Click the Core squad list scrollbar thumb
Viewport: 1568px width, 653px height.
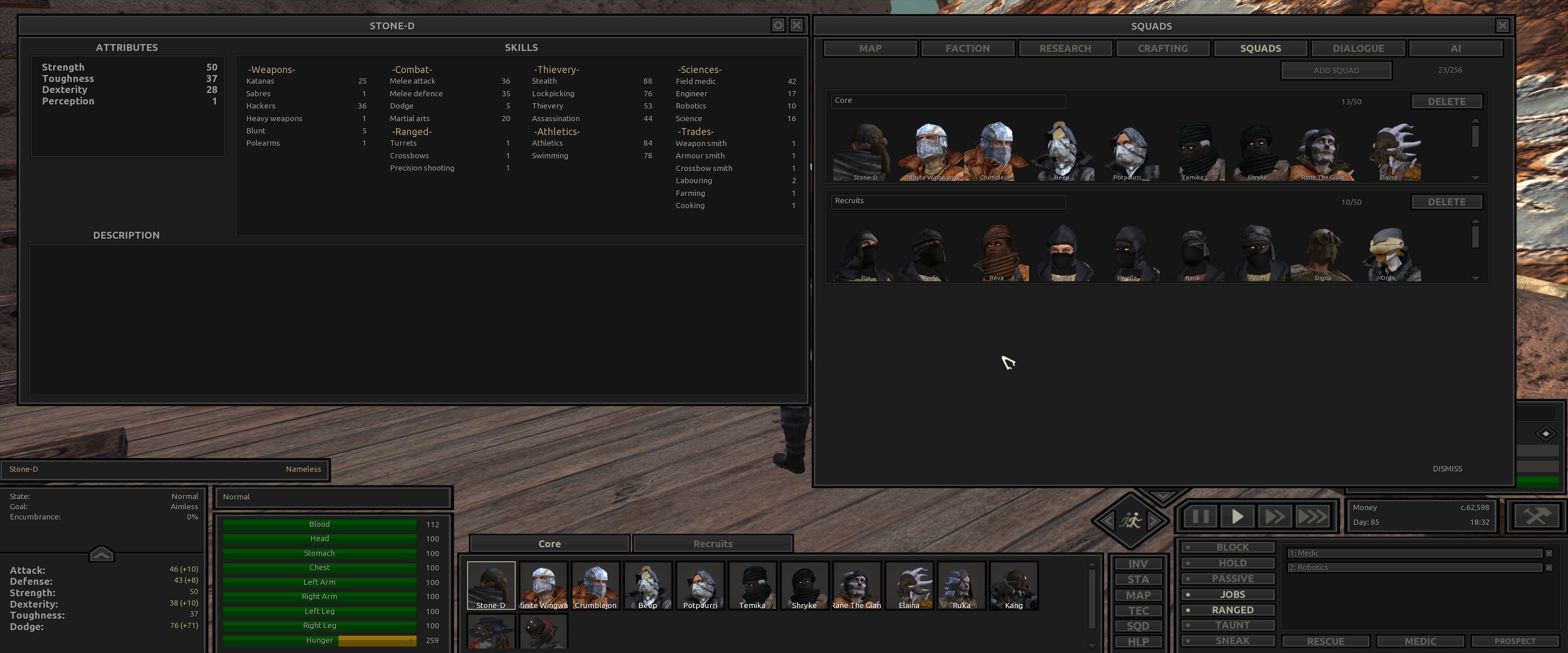[1475, 136]
